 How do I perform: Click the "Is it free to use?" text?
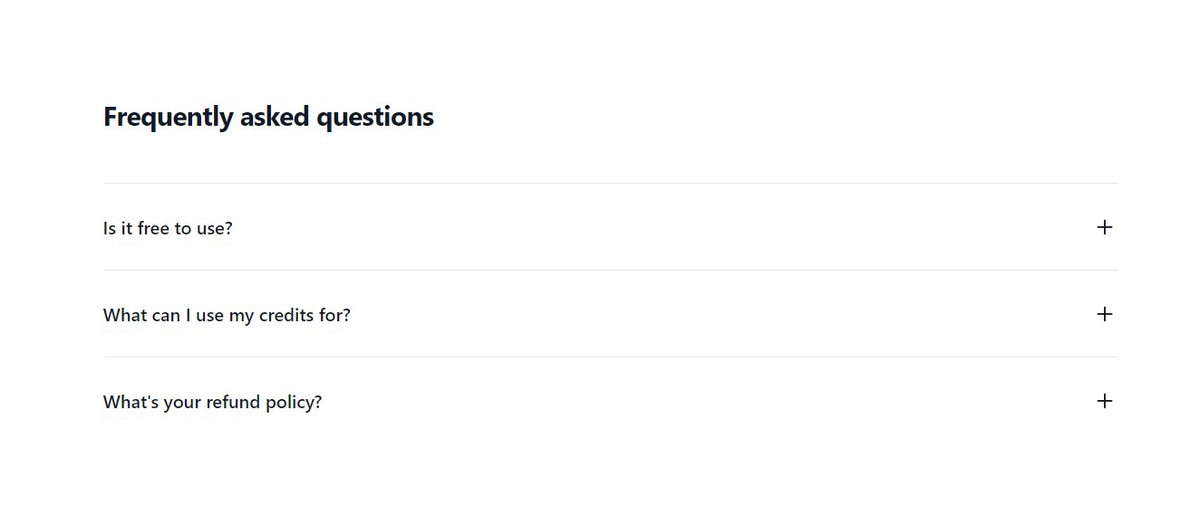(x=168, y=228)
